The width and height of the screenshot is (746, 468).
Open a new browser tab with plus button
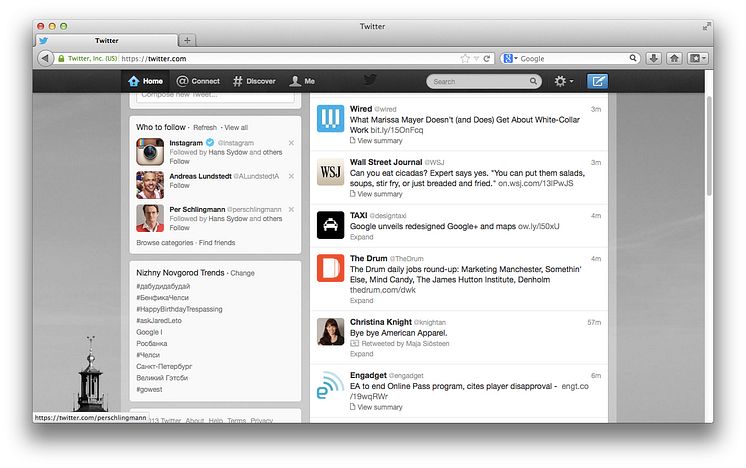[187, 40]
